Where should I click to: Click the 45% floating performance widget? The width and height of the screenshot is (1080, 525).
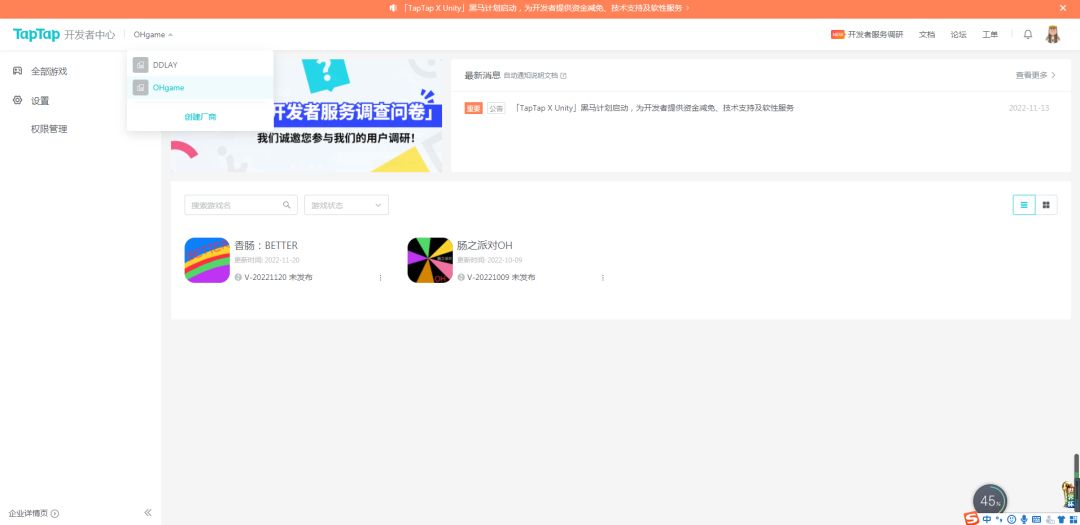(990, 501)
